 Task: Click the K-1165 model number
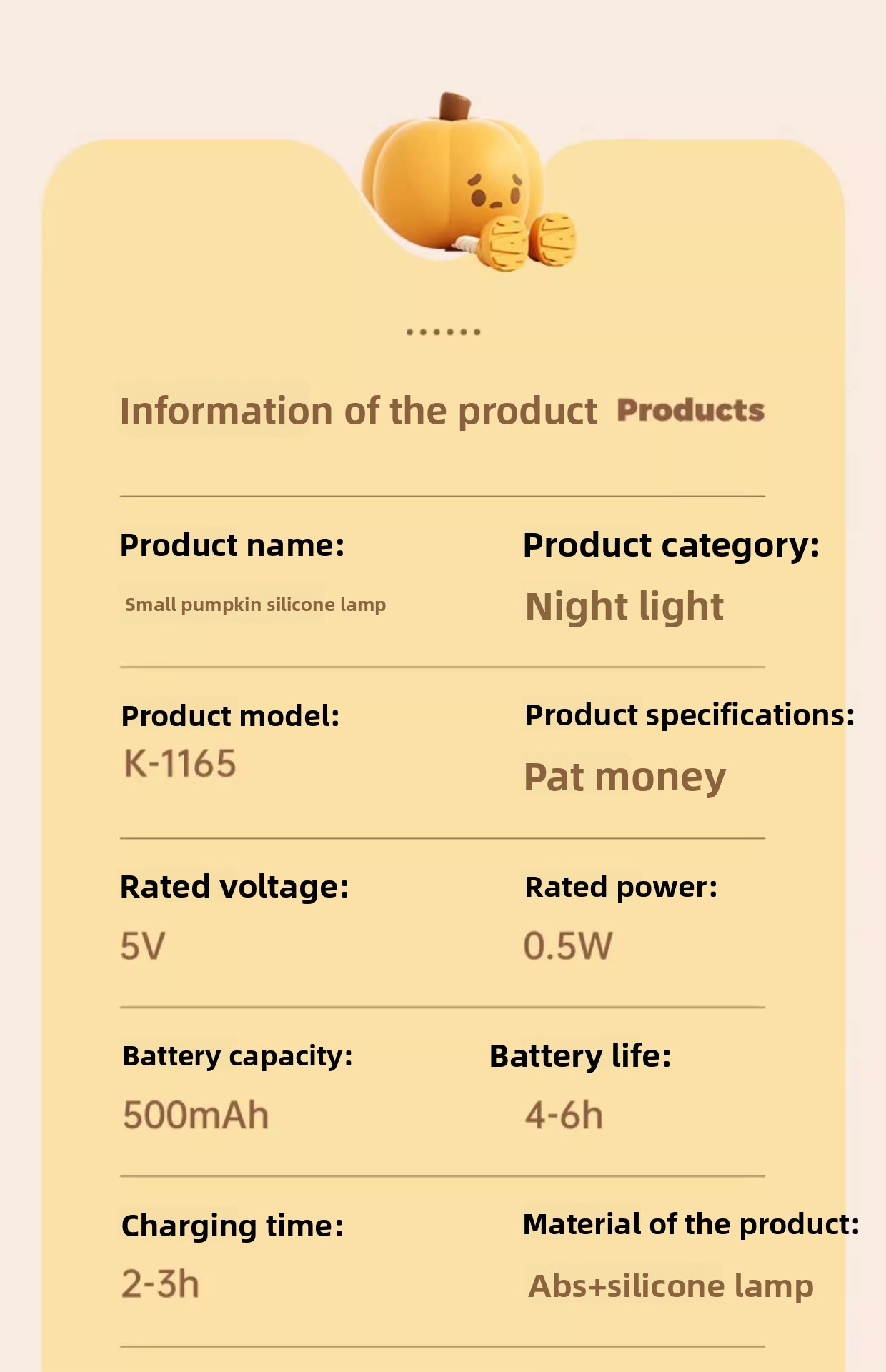(180, 764)
